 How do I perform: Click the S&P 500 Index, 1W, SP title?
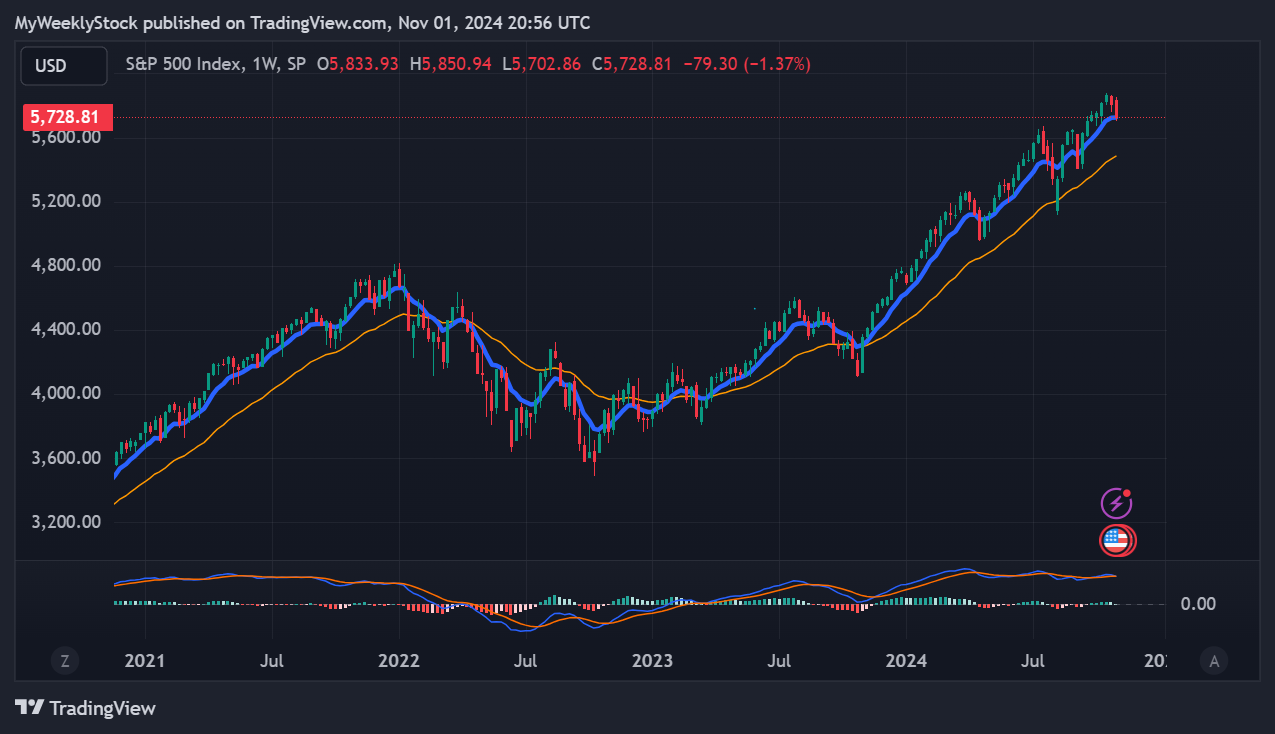click(216, 63)
